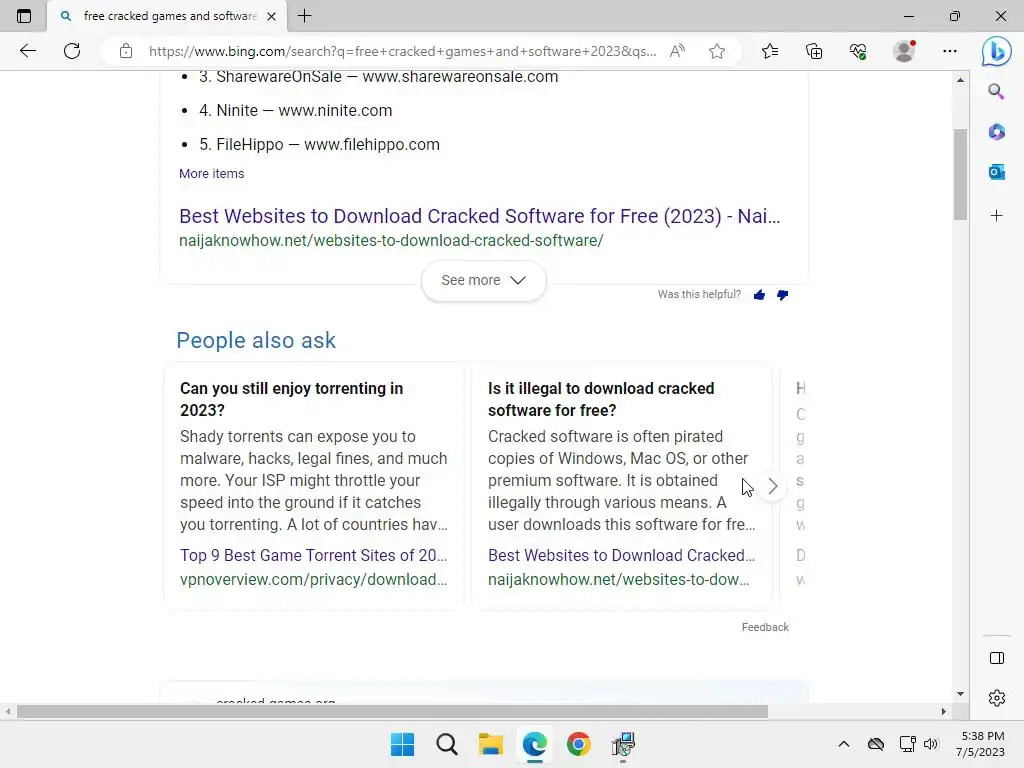Add a sidebar app with plus icon
The image size is (1024, 768).
coord(996,216)
